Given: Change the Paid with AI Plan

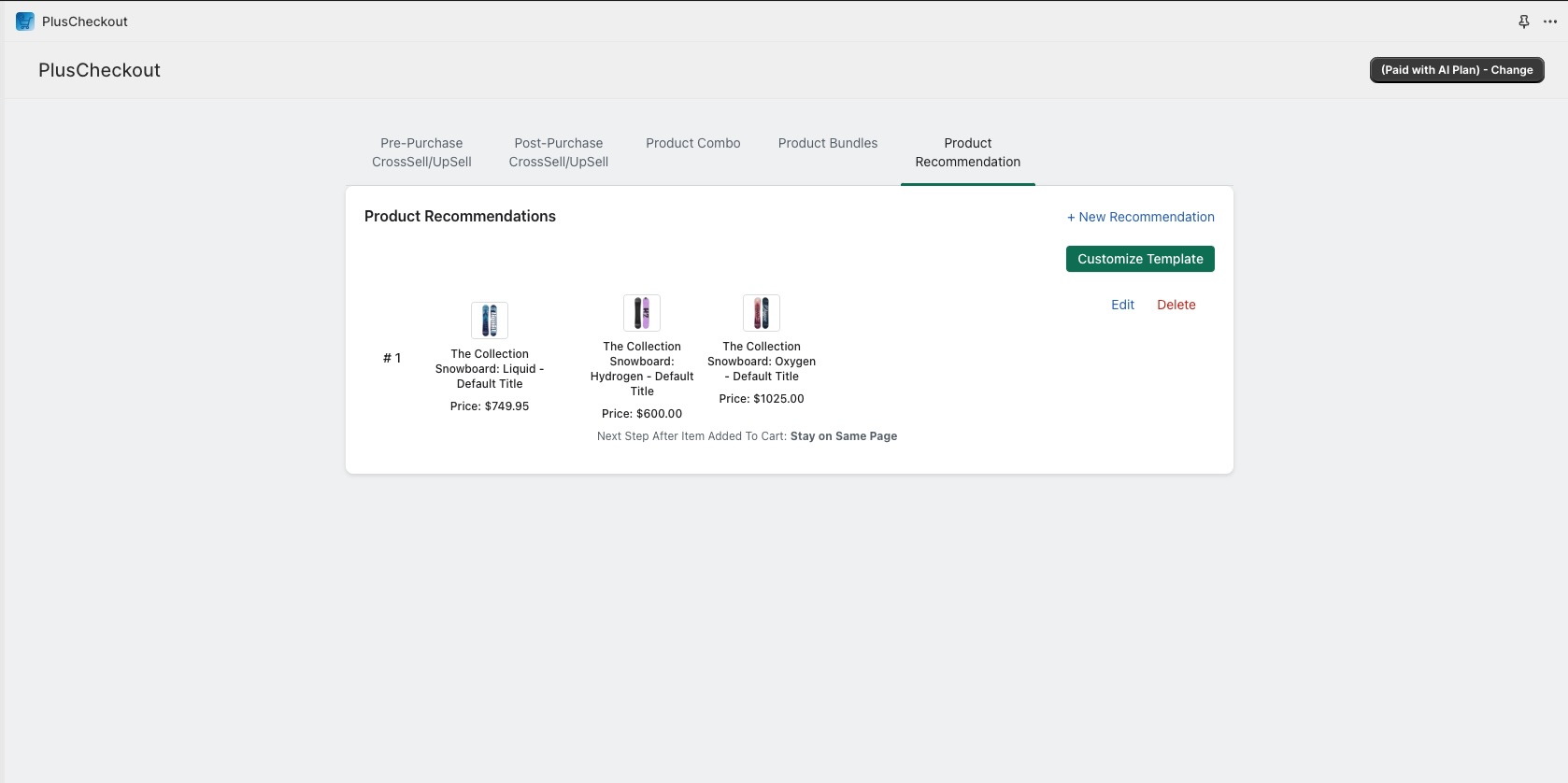Looking at the screenshot, I should (1457, 70).
